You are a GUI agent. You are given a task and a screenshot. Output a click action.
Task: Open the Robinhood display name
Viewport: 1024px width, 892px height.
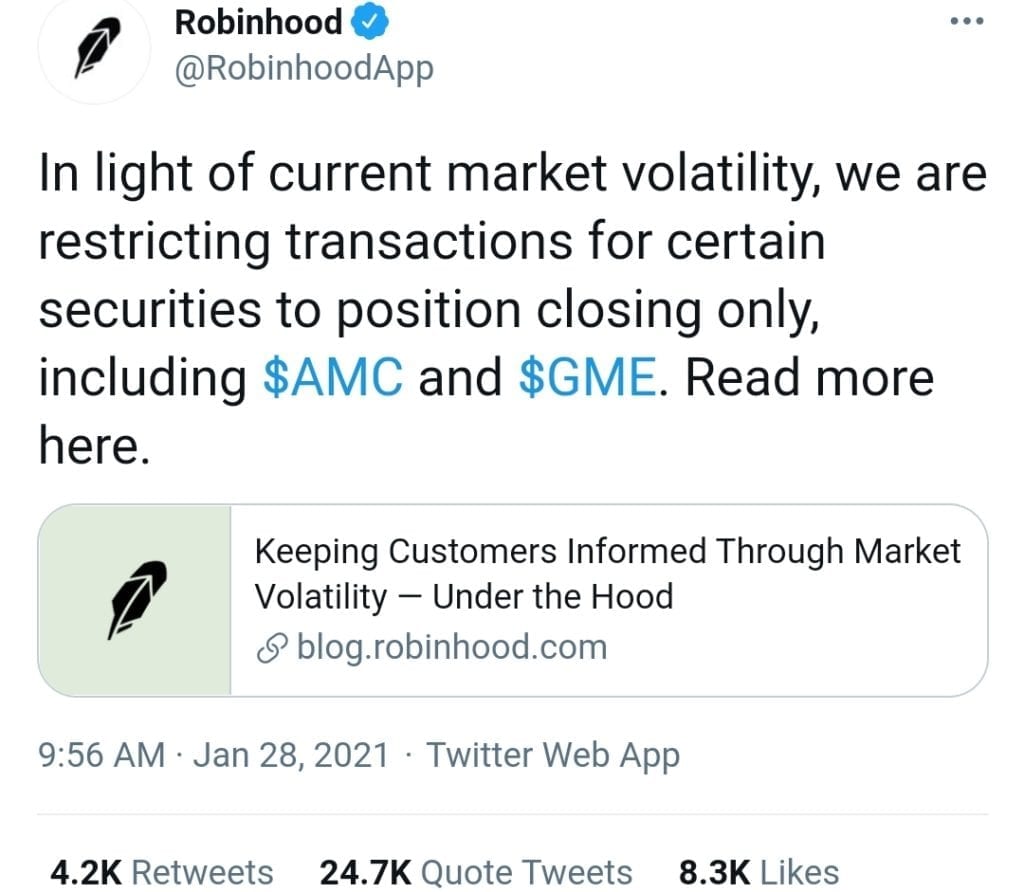(259, 22)
